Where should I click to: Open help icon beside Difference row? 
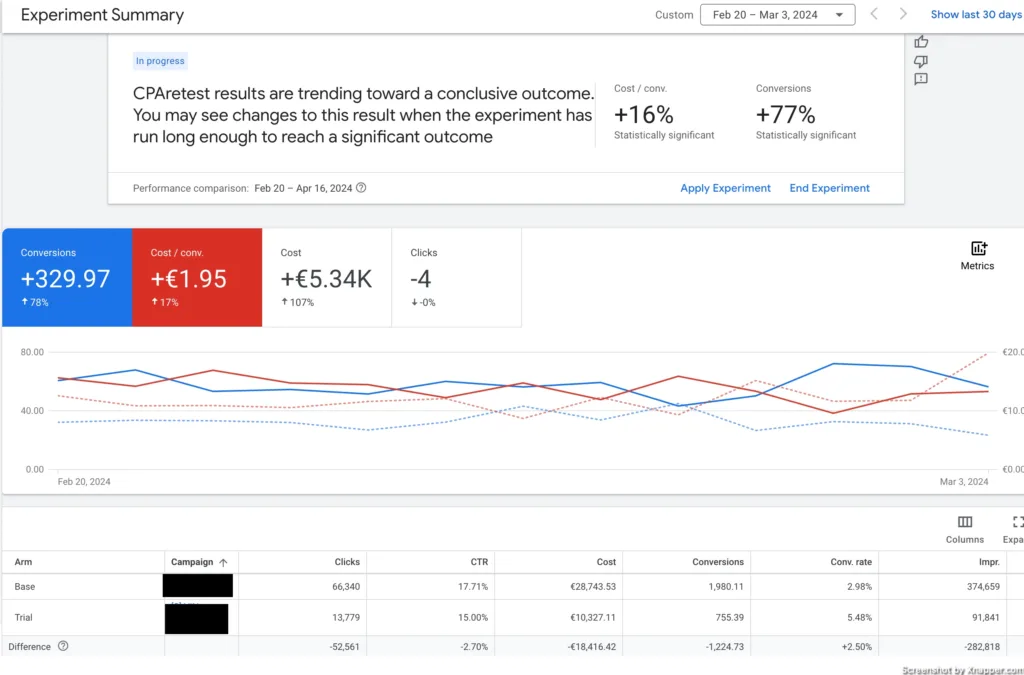[x=63, y=646]
